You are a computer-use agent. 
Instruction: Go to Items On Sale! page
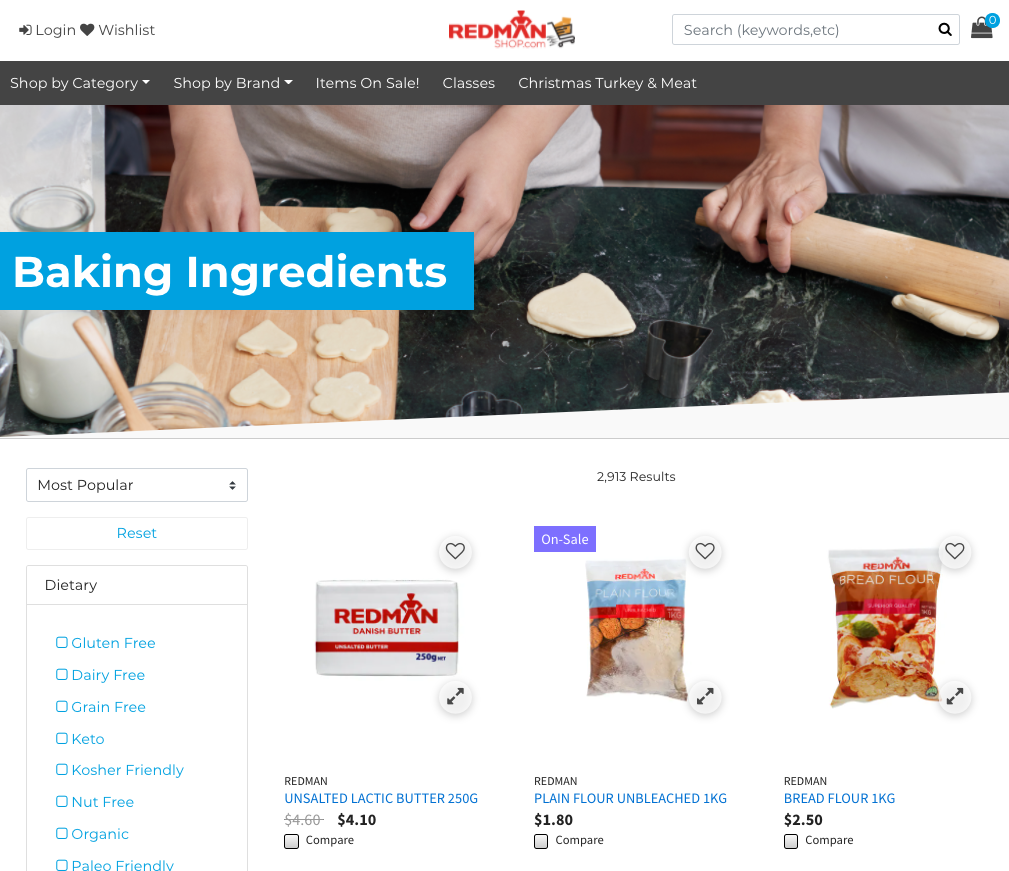point(367,83)
